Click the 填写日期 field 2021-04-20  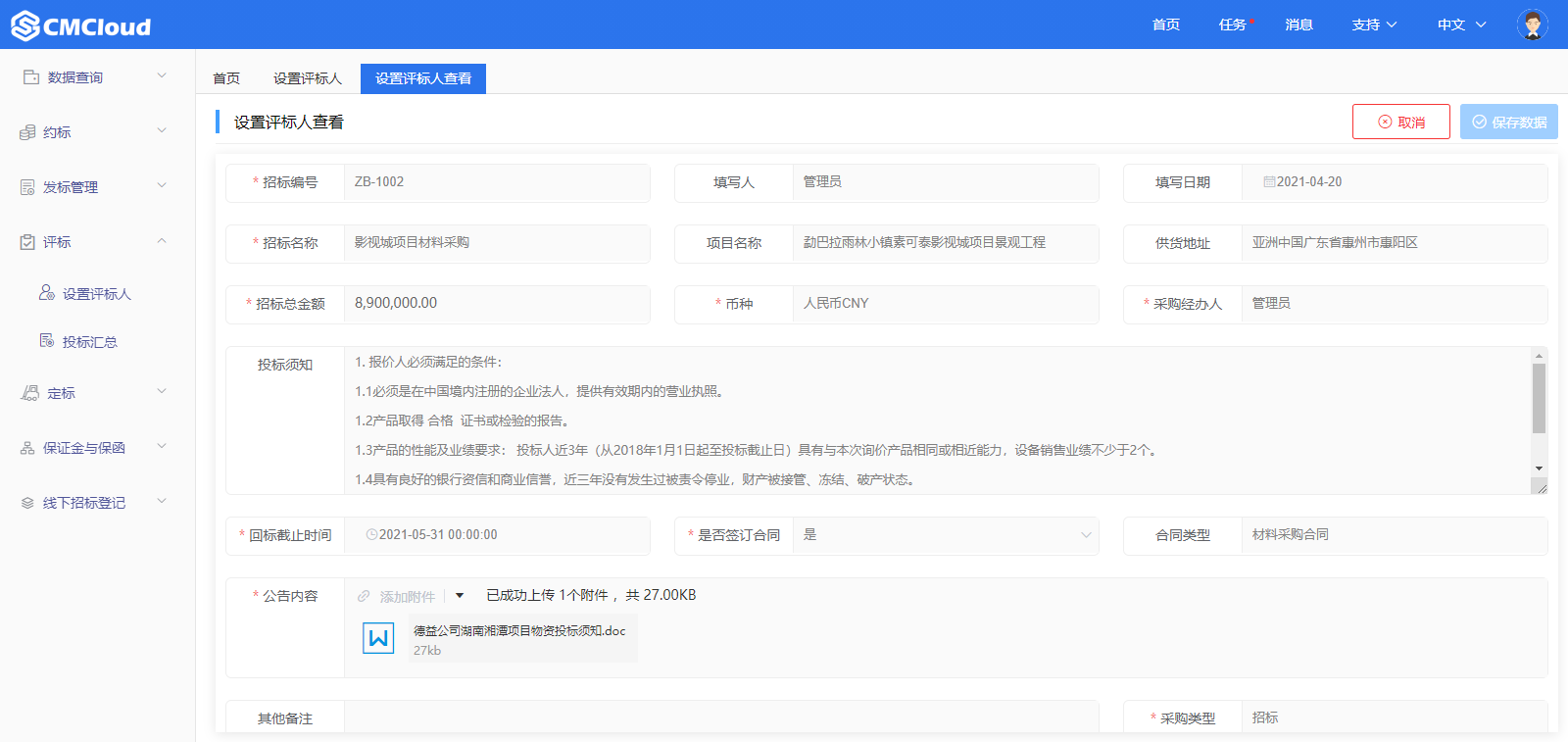click(1395, 182)
